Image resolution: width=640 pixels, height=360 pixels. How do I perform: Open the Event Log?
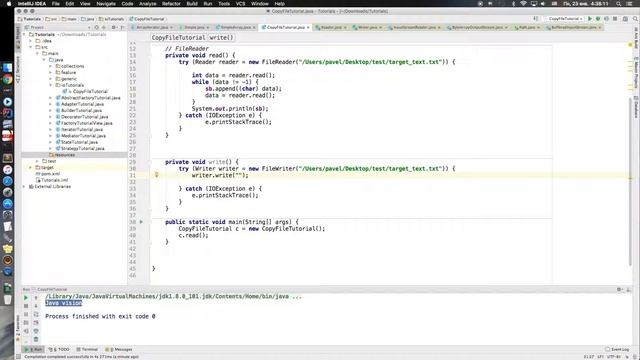coord(617,349)
